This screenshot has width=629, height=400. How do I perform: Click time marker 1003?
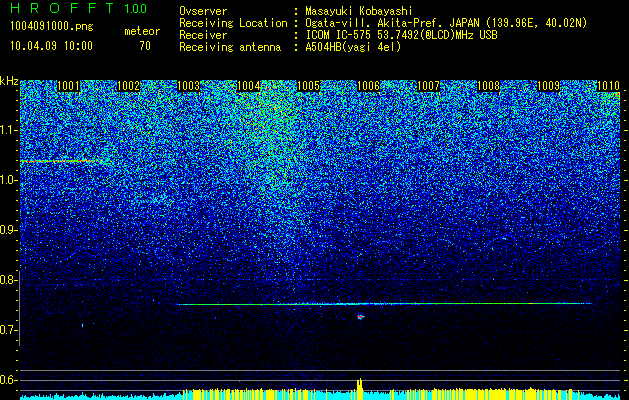188,86
